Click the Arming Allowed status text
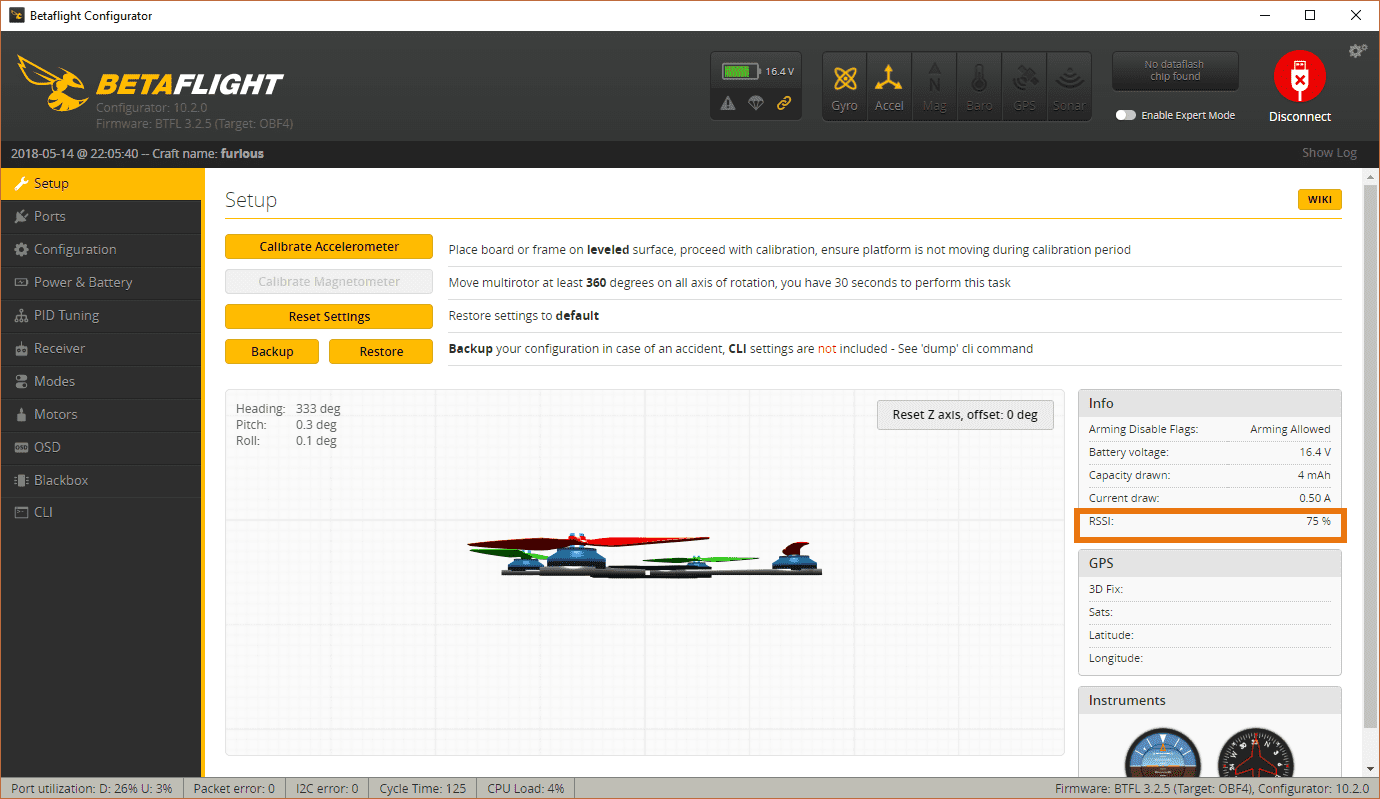Image resolution: width=1380 pixels, height=799 pixels. click(1290, 429)
